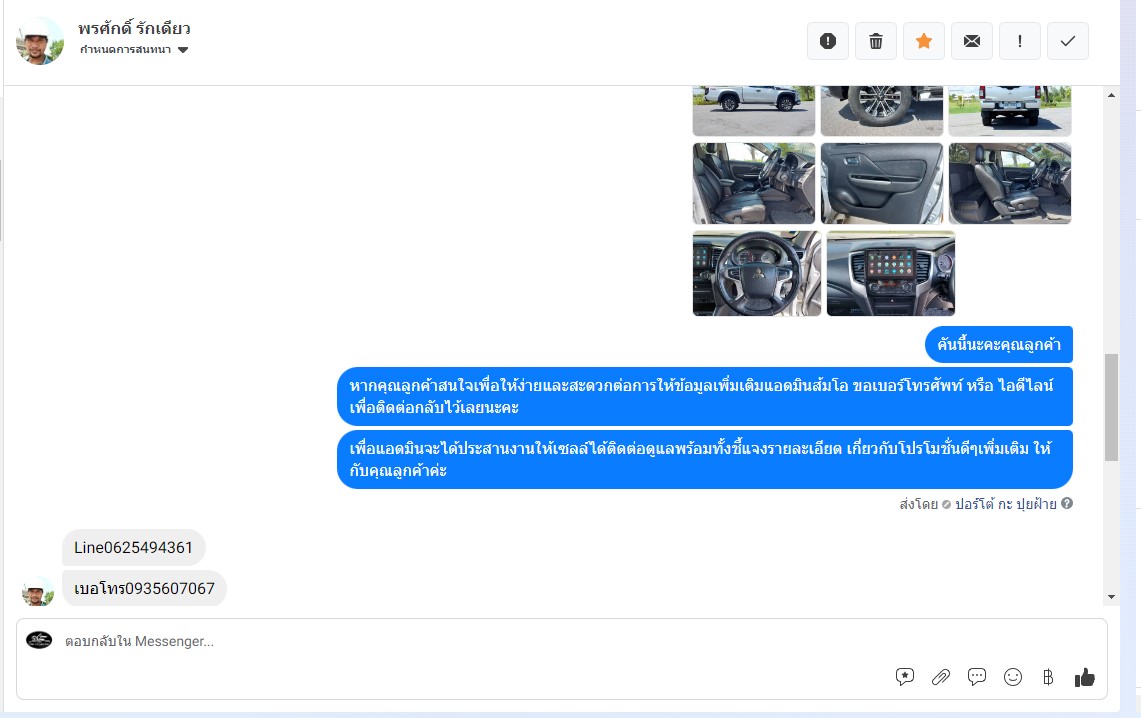Open the touchscreen head unit photo
The width and height of the screenshot is (1141, 718).
(x=891, y=274)
